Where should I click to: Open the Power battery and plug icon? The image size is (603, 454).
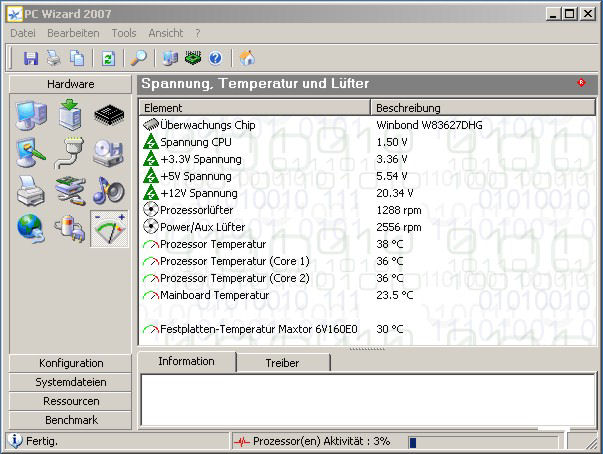click(x=70, y=229)
